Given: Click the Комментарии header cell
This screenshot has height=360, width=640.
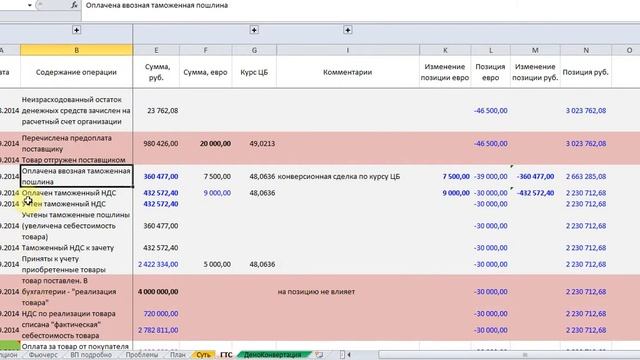Looking at the screenshot, I should click(x=348, y=72).
